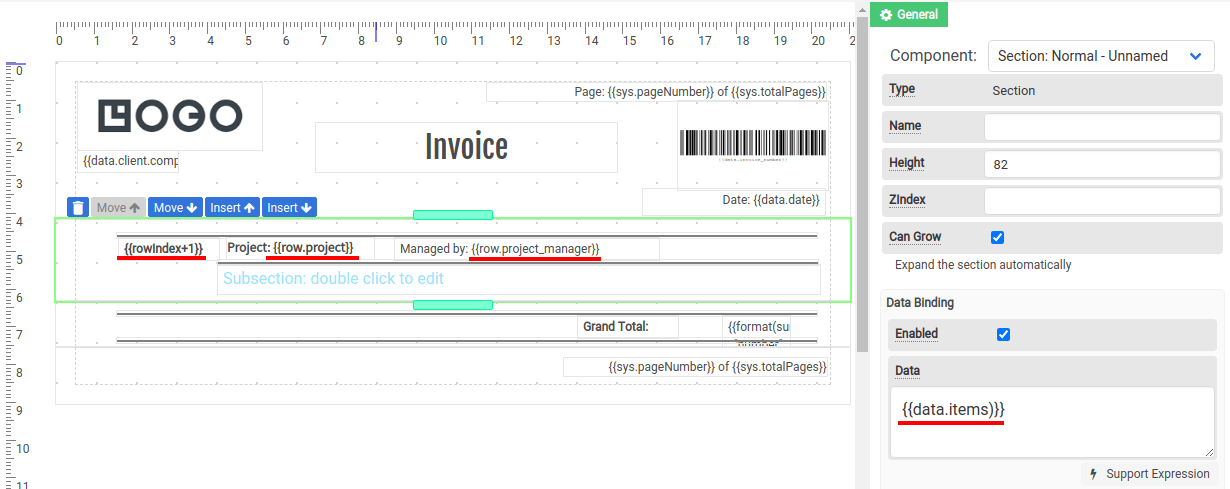Click the ZIndex input field
Viewport: 1230px width, 489px height.
[x=1102, y=201]
